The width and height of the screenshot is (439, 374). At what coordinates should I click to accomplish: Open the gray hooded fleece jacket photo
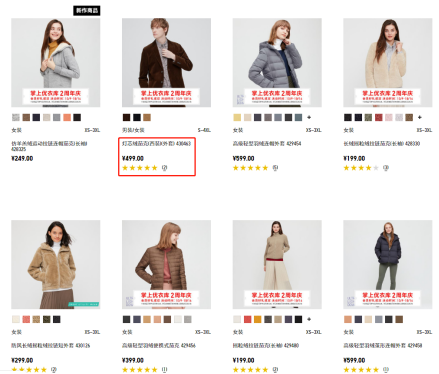[x=56, y=63]
